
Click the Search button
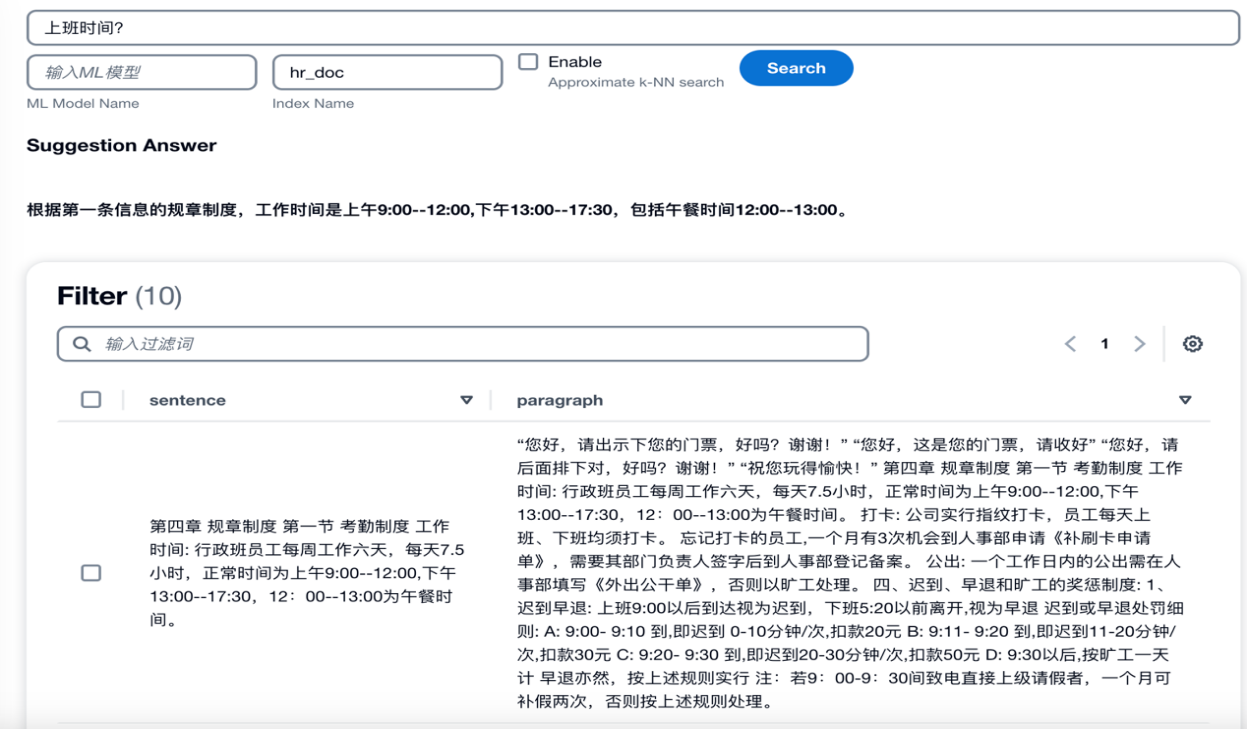796,68
